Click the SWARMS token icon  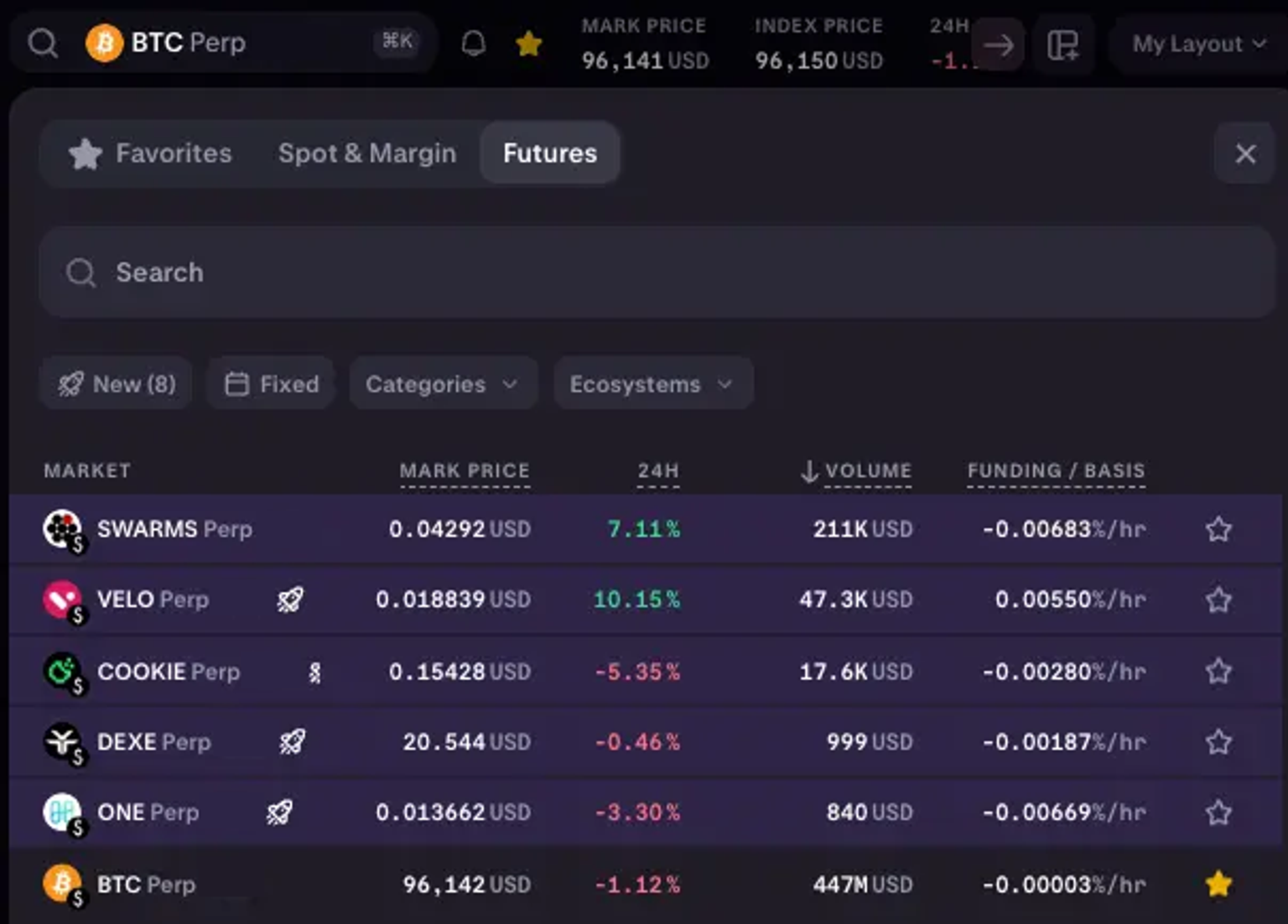point(62,529)
